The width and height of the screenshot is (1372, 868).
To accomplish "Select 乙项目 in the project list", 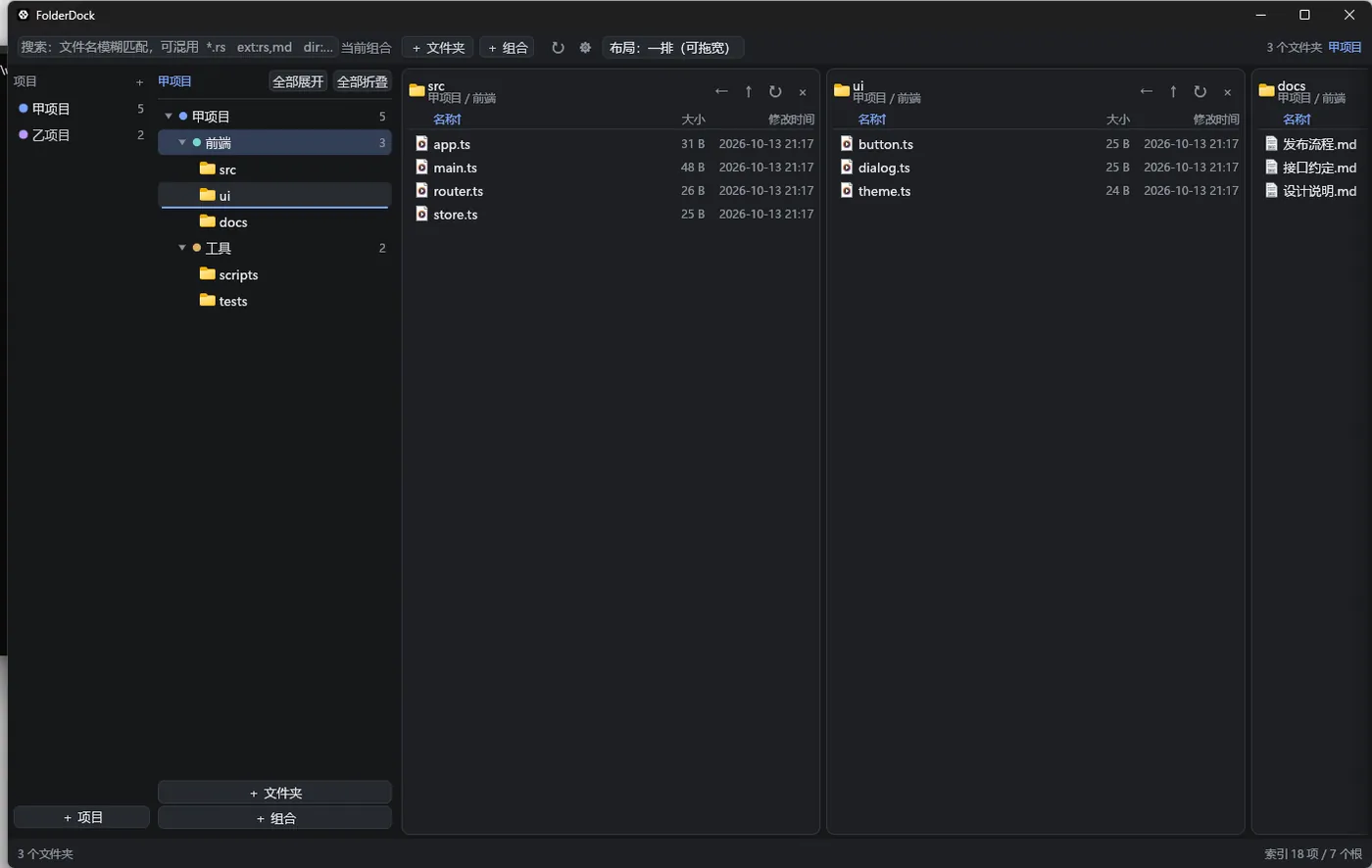I will 81,135.
